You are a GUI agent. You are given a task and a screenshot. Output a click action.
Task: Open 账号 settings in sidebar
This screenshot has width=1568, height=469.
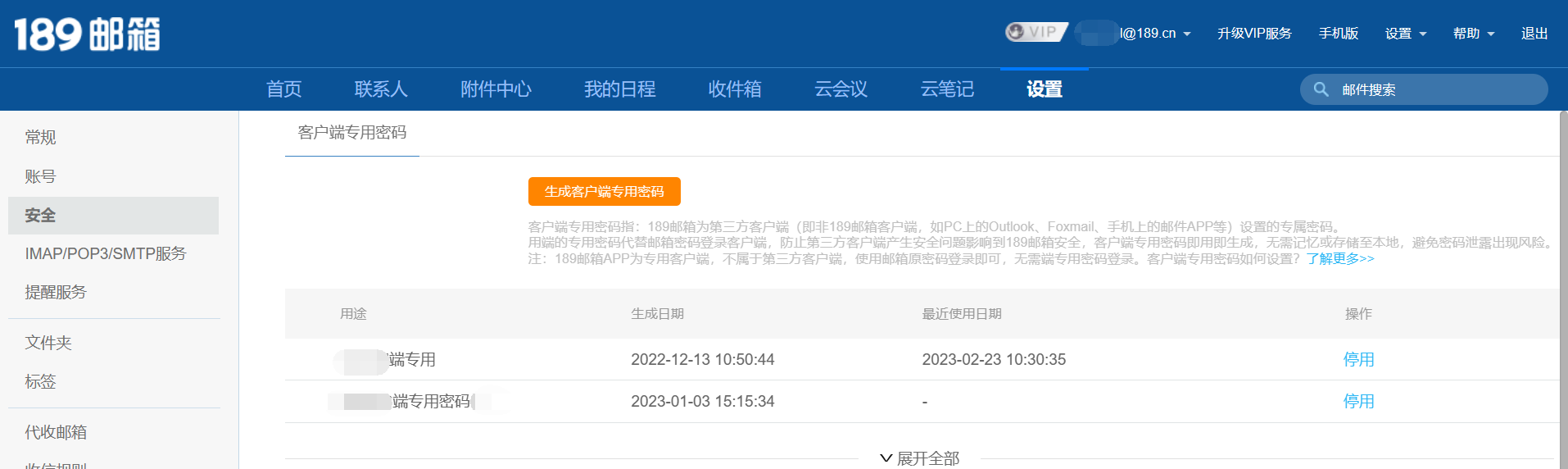40,177
